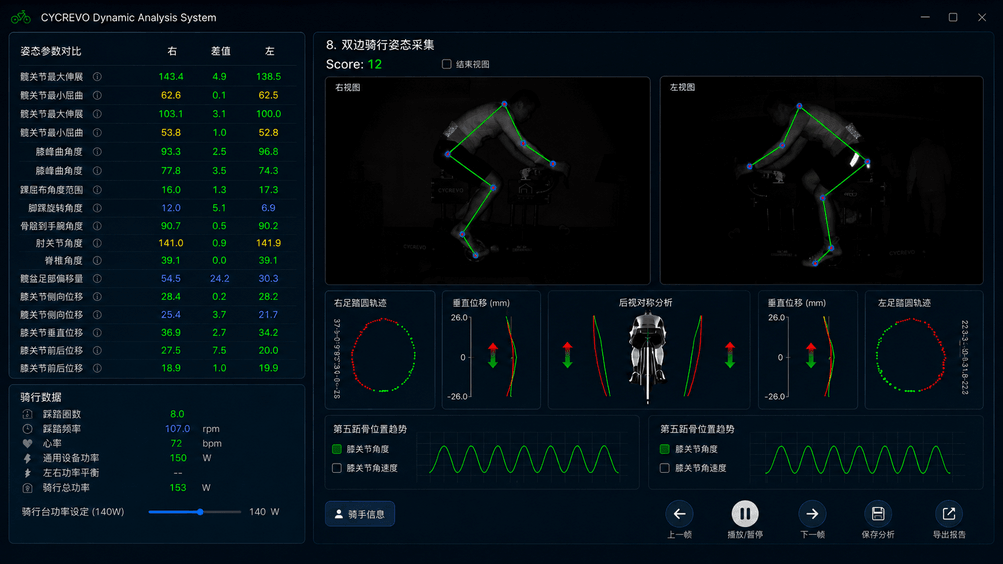Click the lightning icon next to 通用设备功率
Image resolution: width=1003 pixels, height=564 pixels.
pyautogui.click(x=28, y=458)
